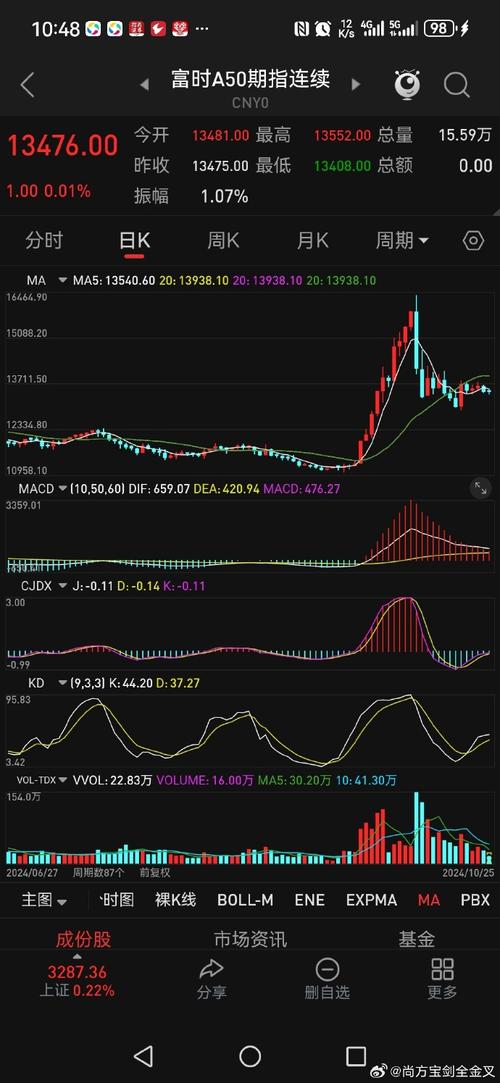This screenshot has width=500, height=1083.
Task: Open the 基金 tab
Action: coord(416,939)
